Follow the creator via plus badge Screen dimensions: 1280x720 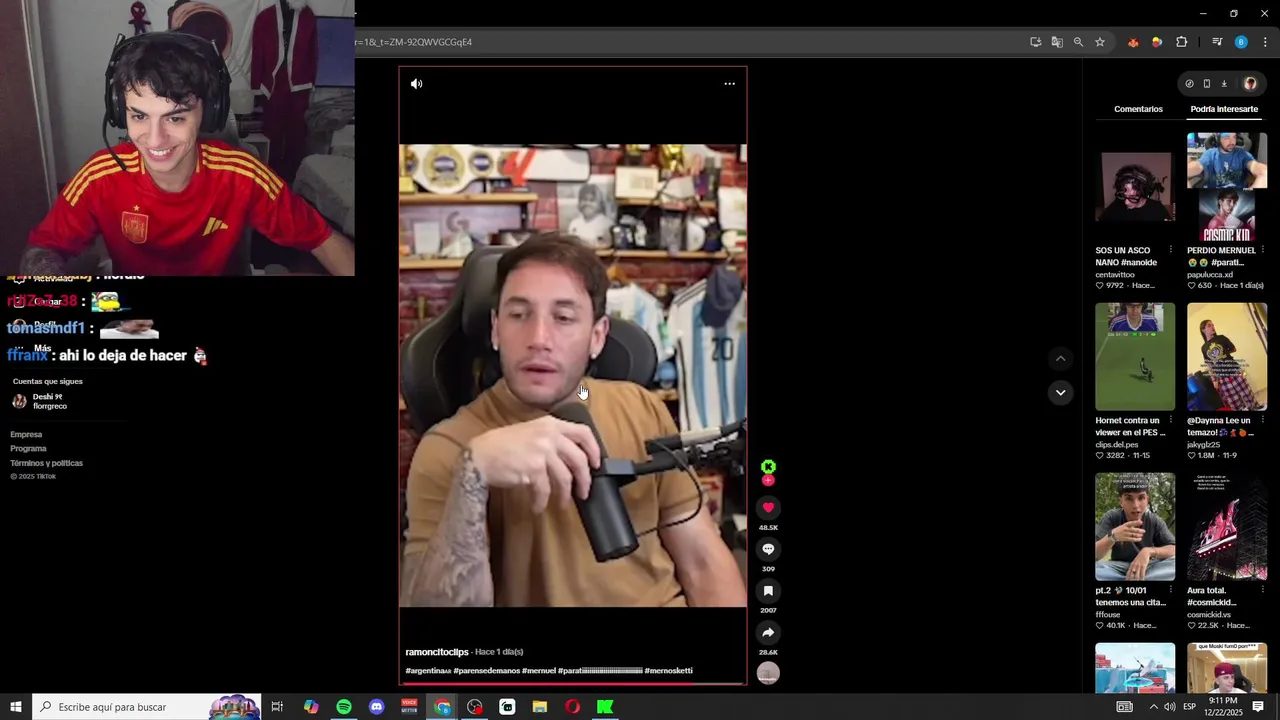768,481
